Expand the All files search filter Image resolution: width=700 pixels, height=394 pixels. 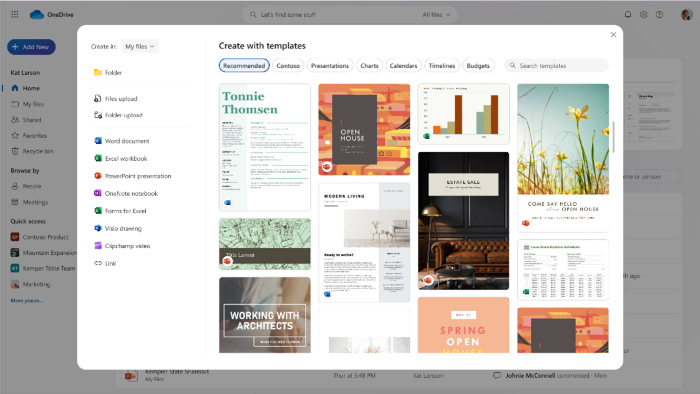coord(436,15)
